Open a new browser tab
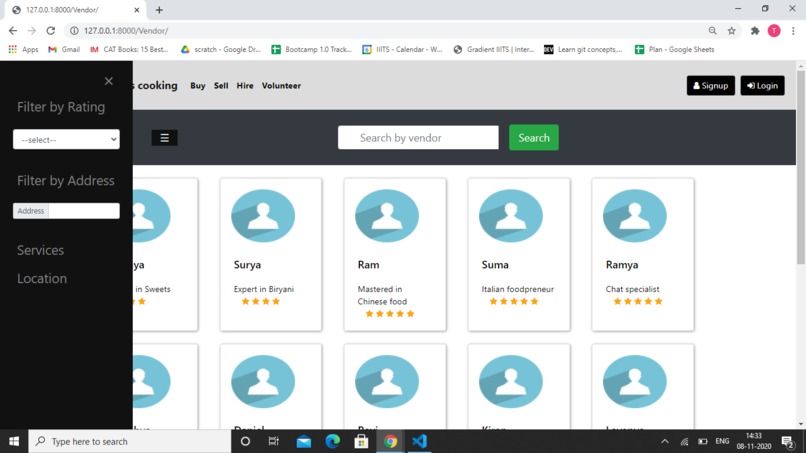This screenshot has width=806, height=453. pyautogui.click(x=159, y=10)
